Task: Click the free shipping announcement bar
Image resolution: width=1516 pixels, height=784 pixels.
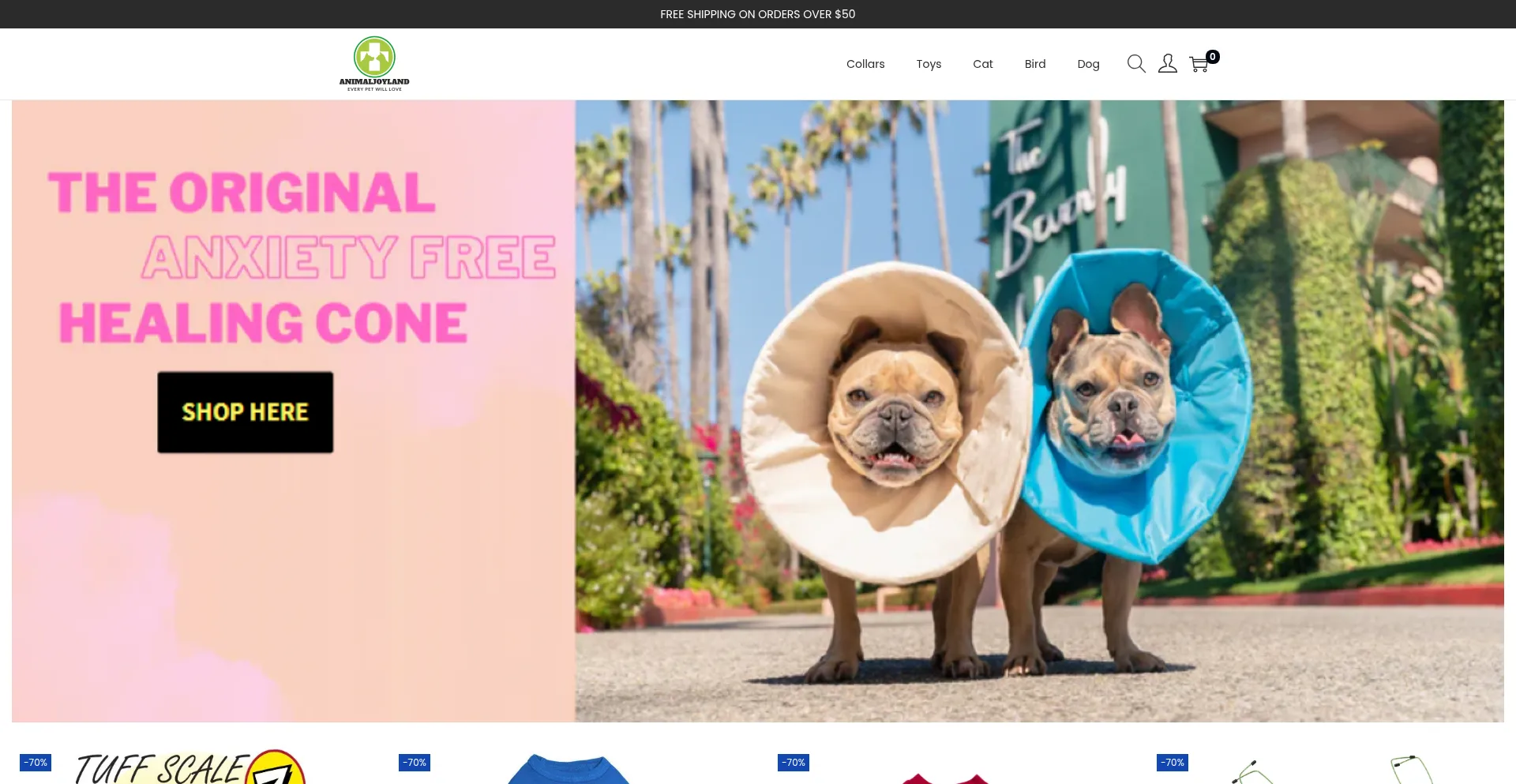Action: (758, 14)
